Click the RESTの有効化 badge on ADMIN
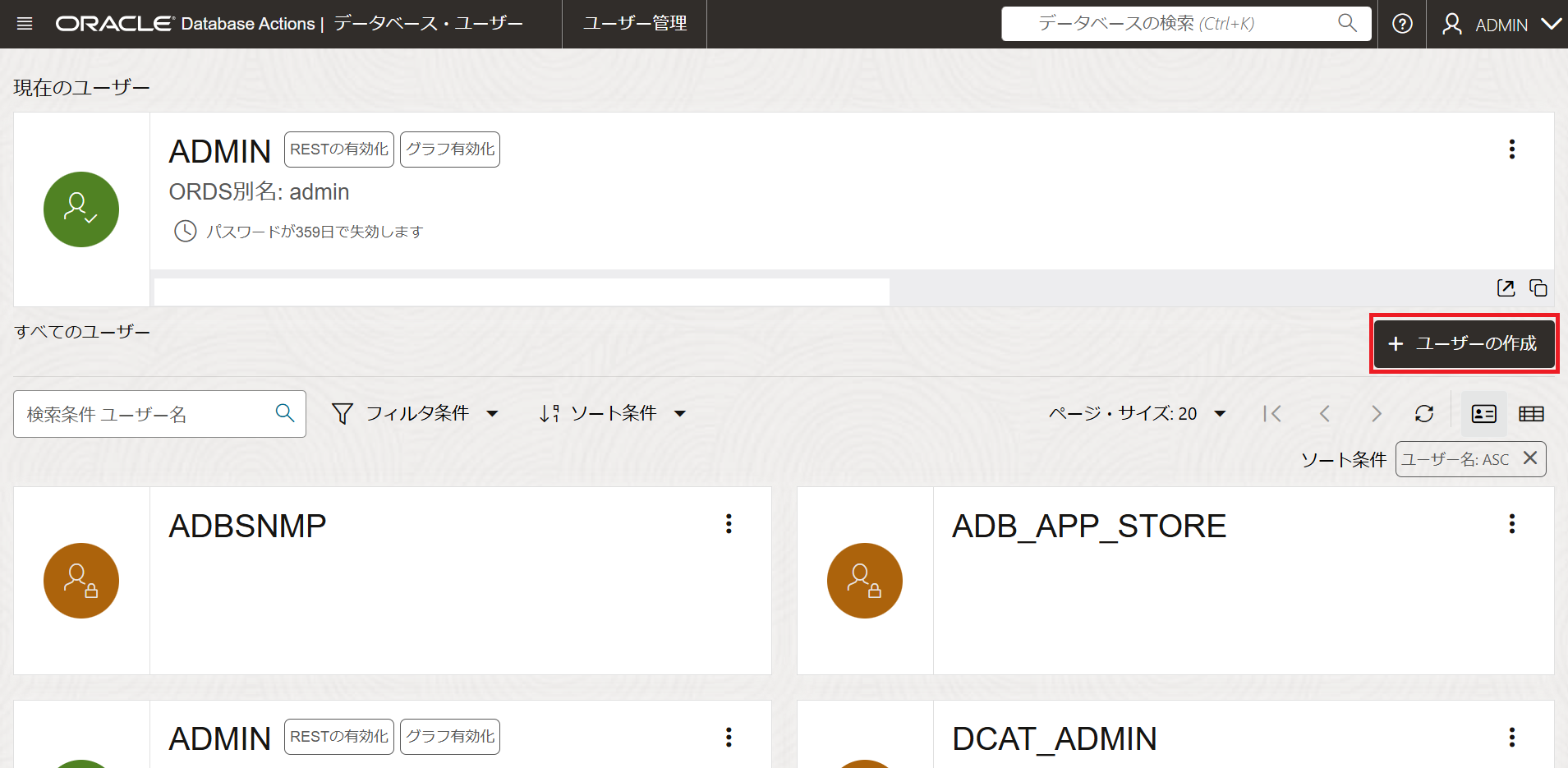This screenshot has height=768, width=1568. pyautogui.click(x=338, y=149)
